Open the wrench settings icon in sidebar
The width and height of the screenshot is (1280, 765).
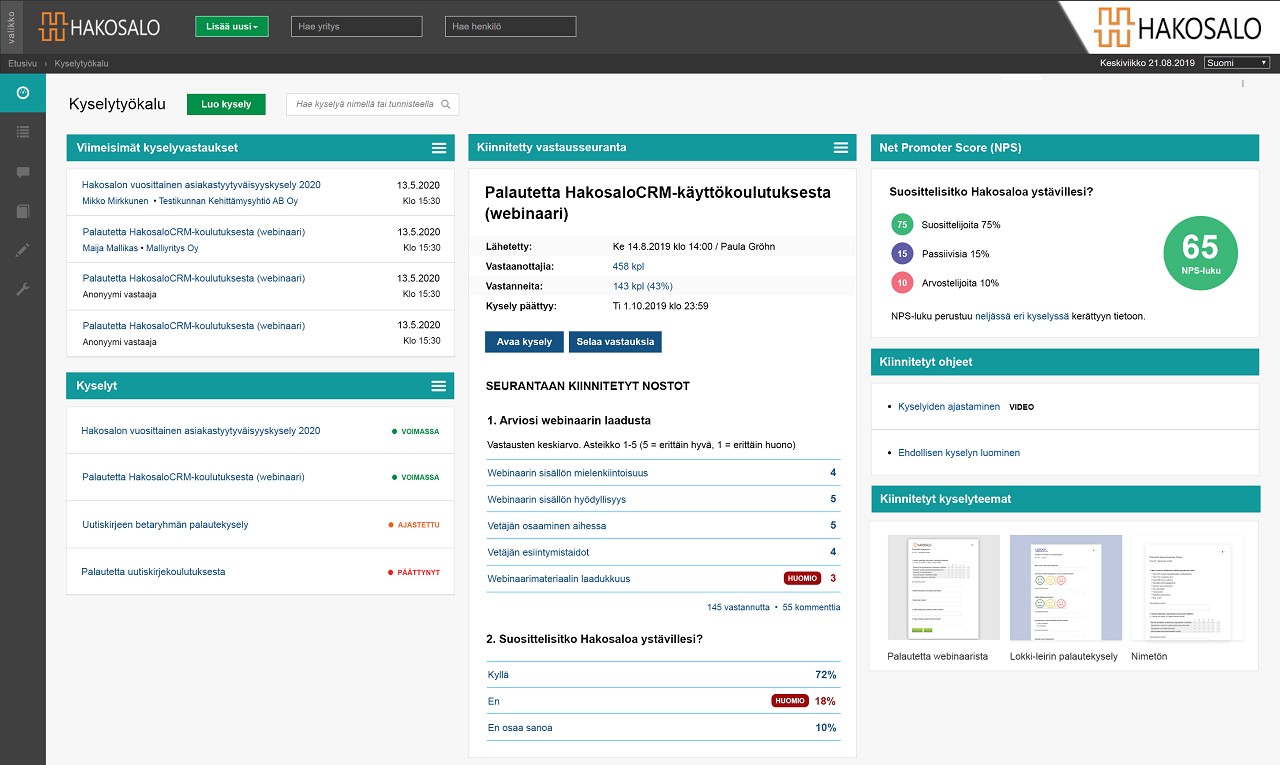(23, 290)
